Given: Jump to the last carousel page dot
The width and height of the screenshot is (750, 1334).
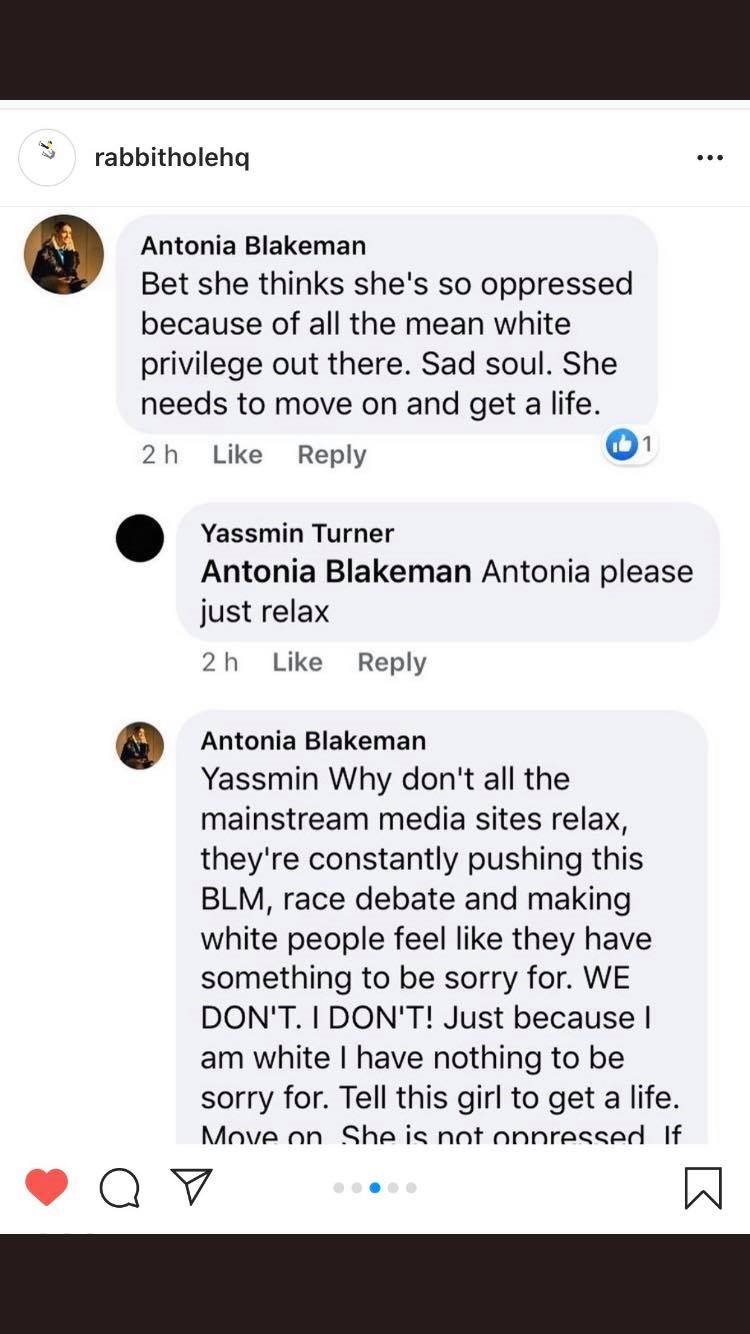Looking at the screenshot, I should (x=411, y=1188).
